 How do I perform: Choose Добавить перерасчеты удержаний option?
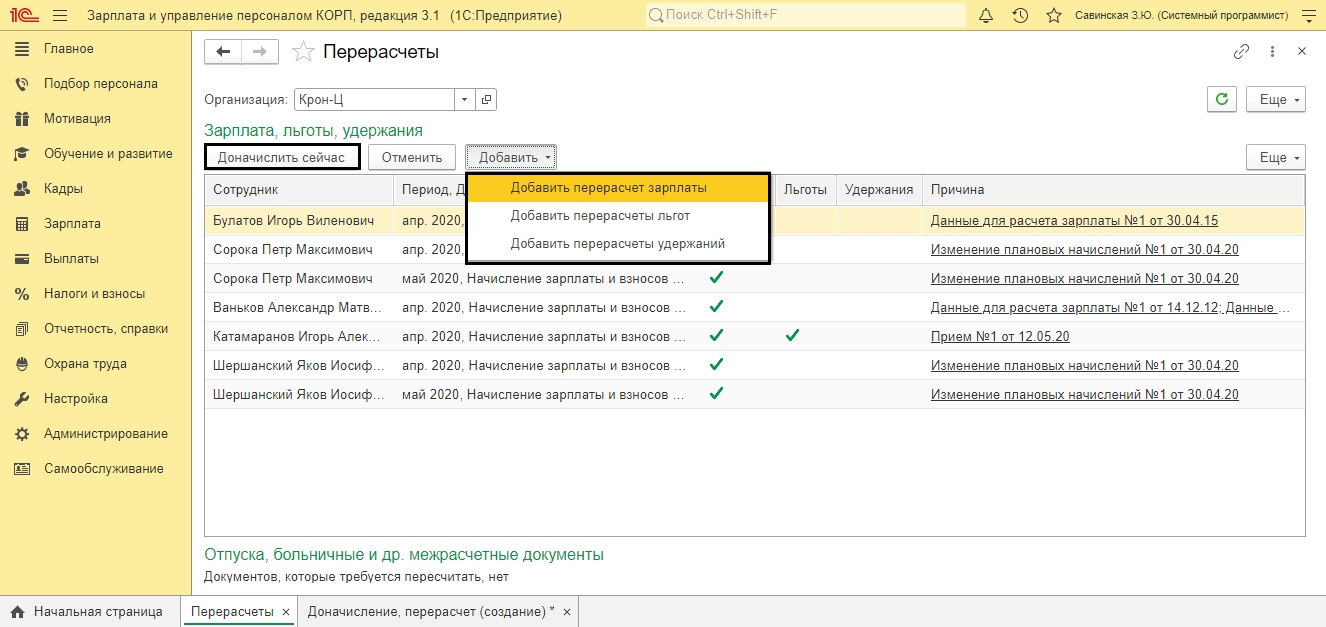(x=617, y=243)
